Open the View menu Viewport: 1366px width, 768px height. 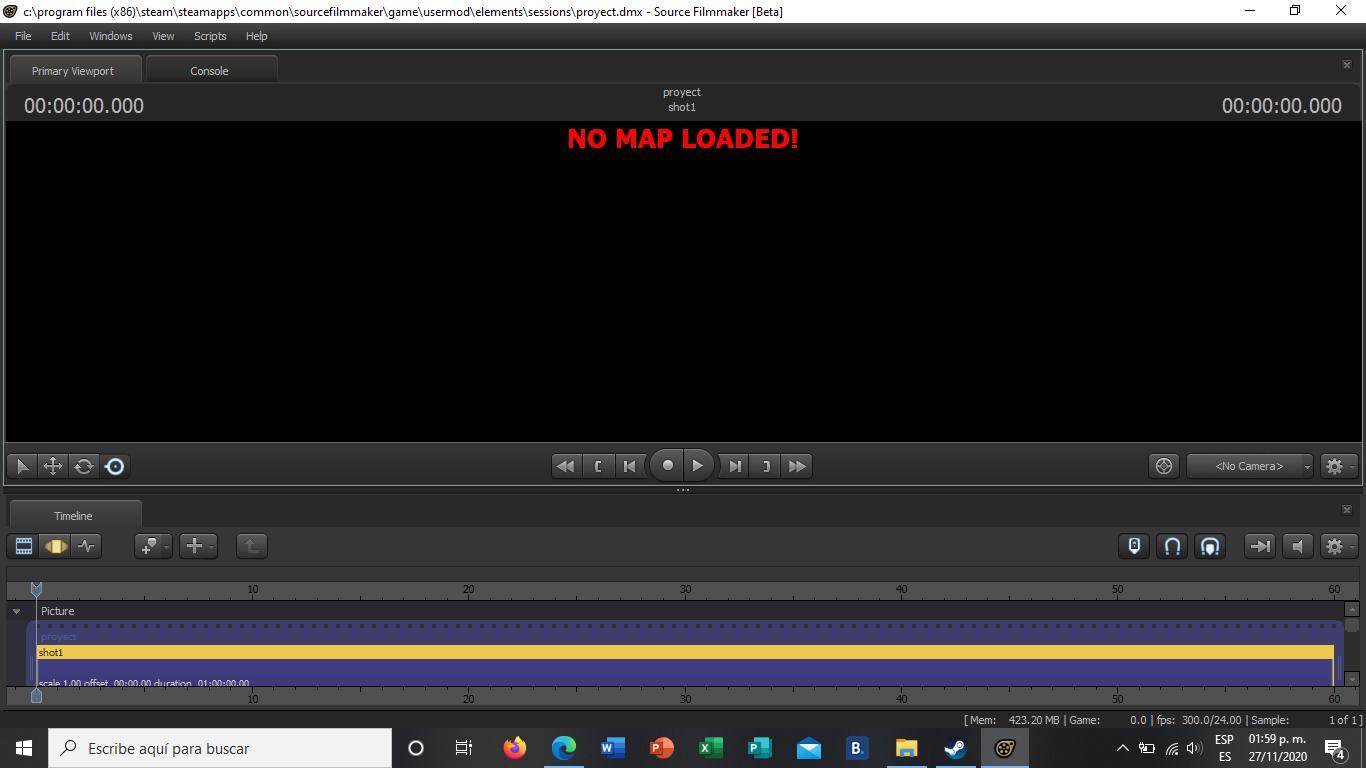pos(163,36)
